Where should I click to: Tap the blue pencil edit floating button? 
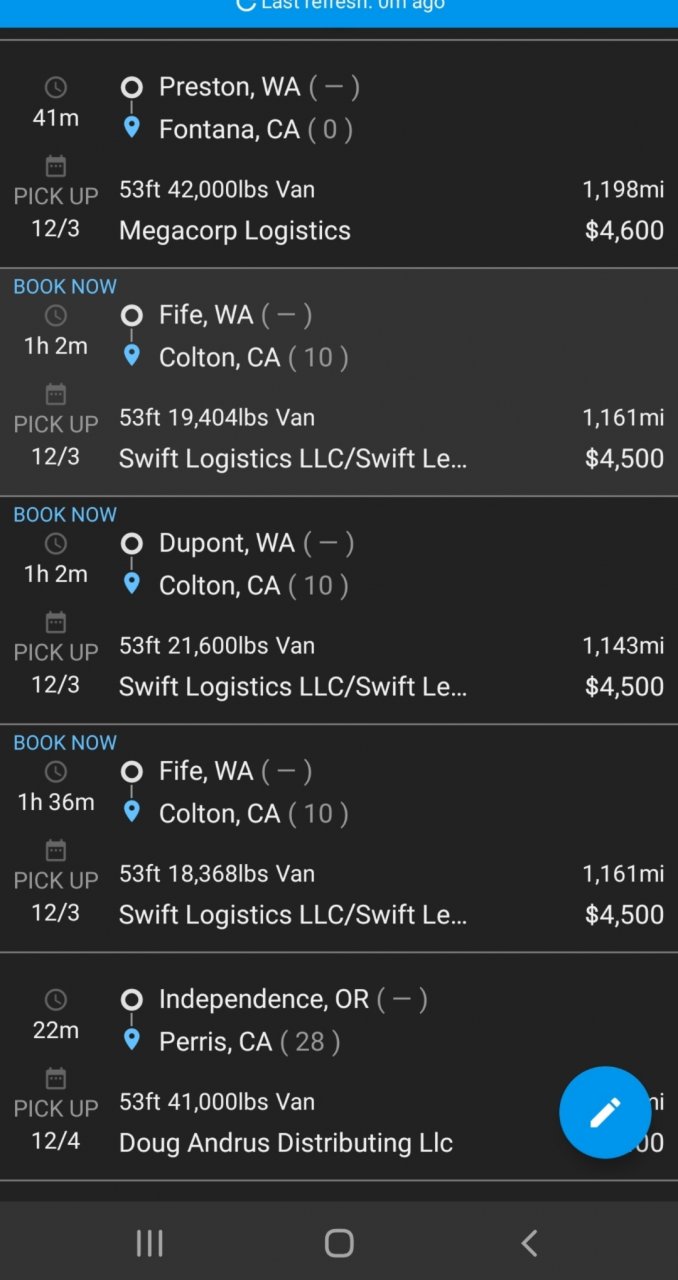click(x=605, y=1112)
